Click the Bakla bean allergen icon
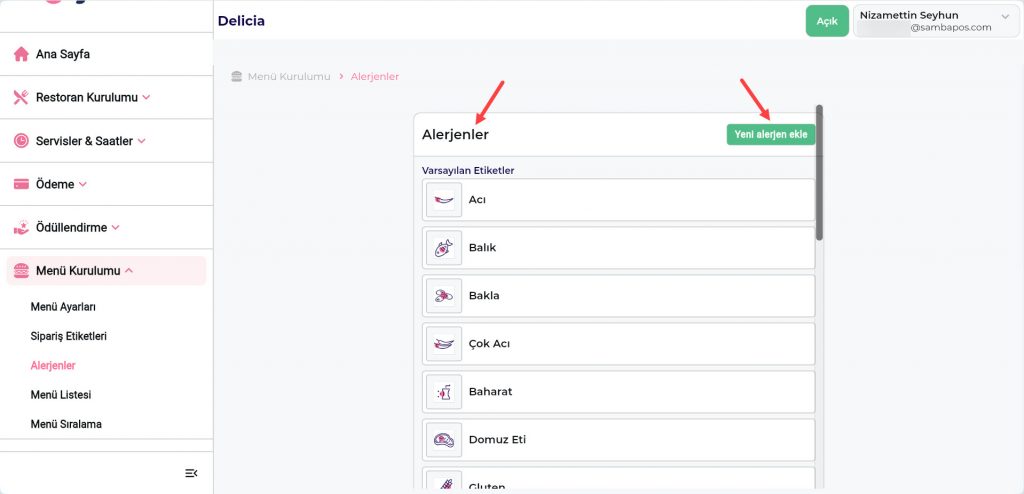This screenshot has width=1024, height=494. [x=444, y=296]
